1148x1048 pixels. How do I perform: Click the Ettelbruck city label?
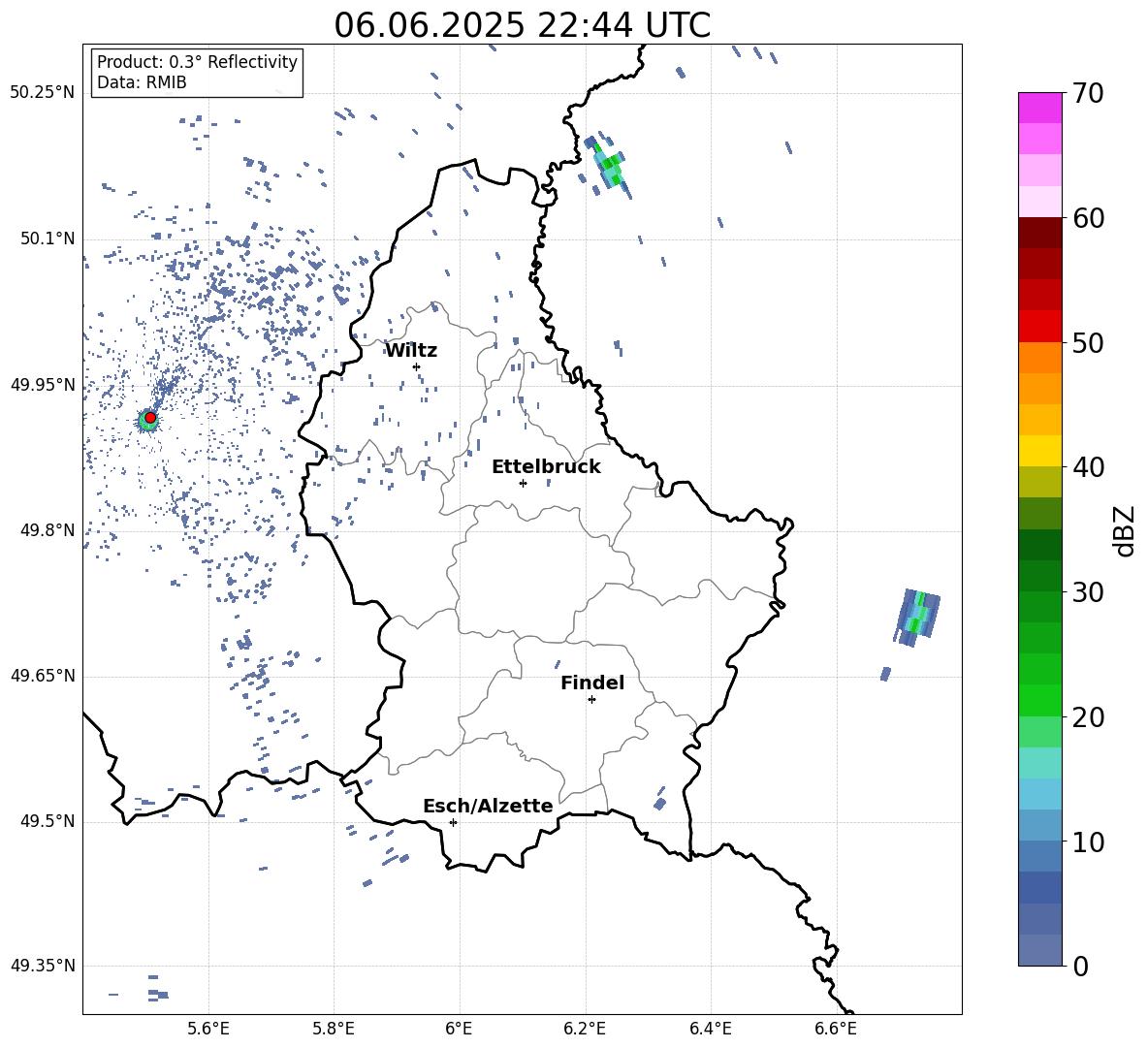click(x=546, y=467)
